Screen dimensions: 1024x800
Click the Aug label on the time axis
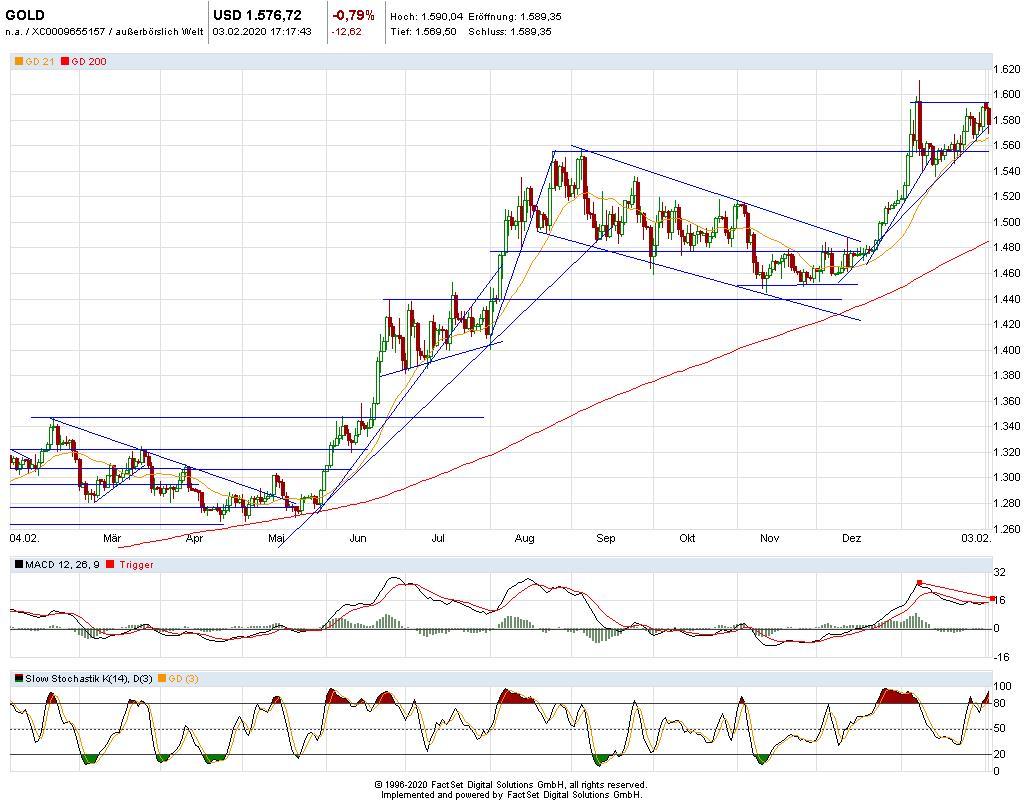(524, 538)
